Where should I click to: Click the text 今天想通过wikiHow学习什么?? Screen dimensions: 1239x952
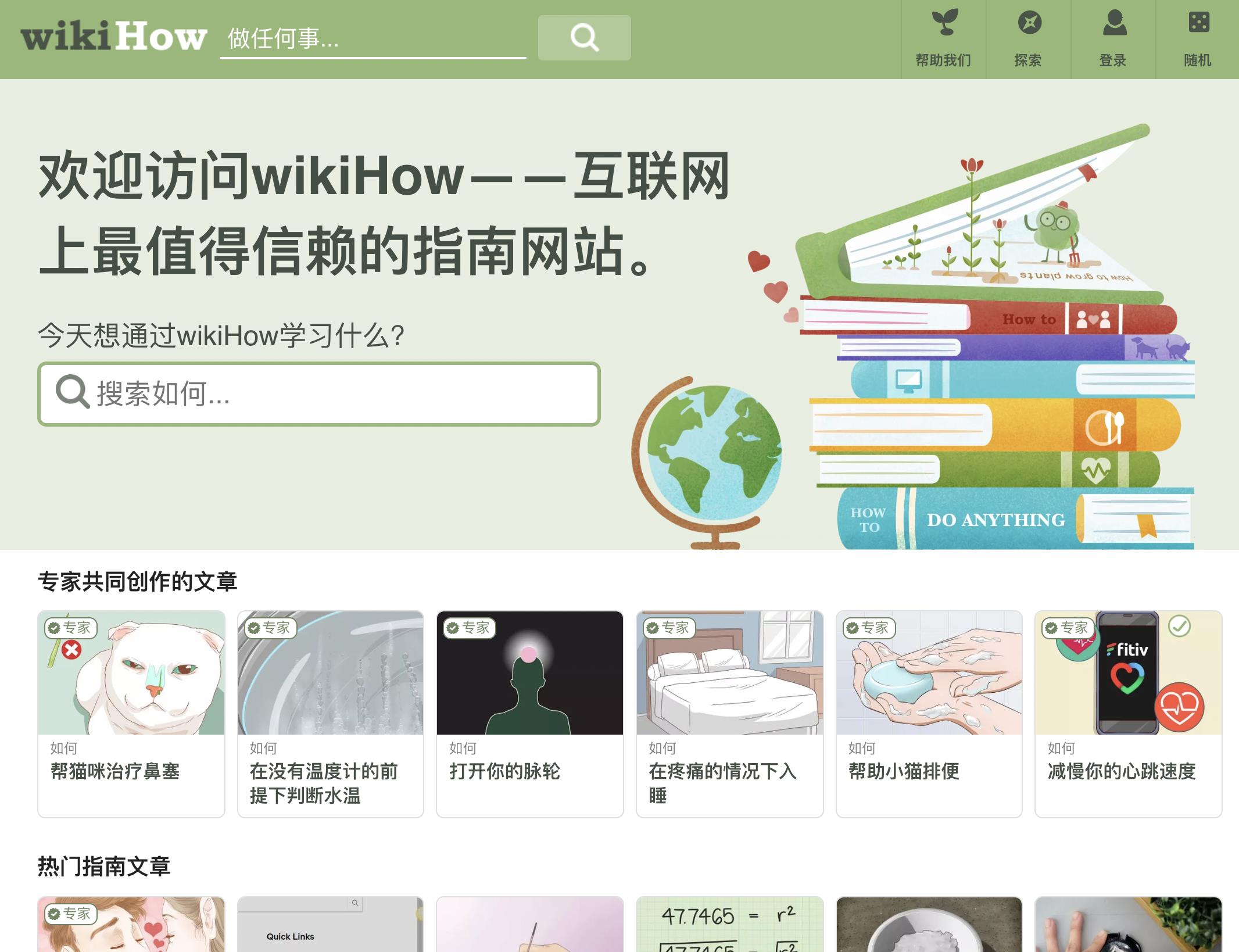point(221,335)
